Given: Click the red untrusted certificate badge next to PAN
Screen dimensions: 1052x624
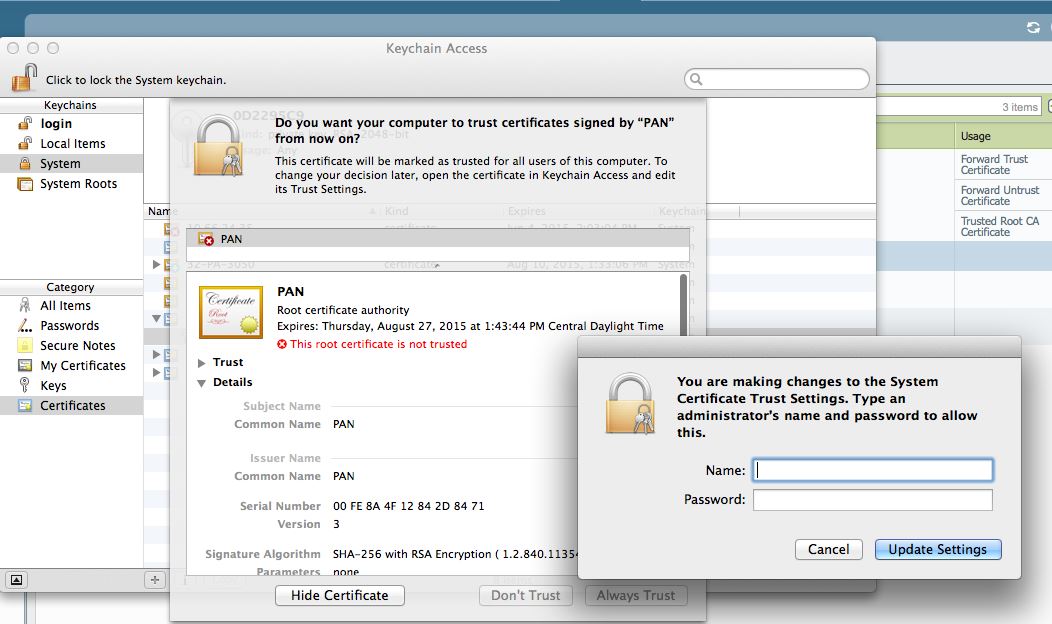Looking at the screenshot, I should (x=207, y=239).
